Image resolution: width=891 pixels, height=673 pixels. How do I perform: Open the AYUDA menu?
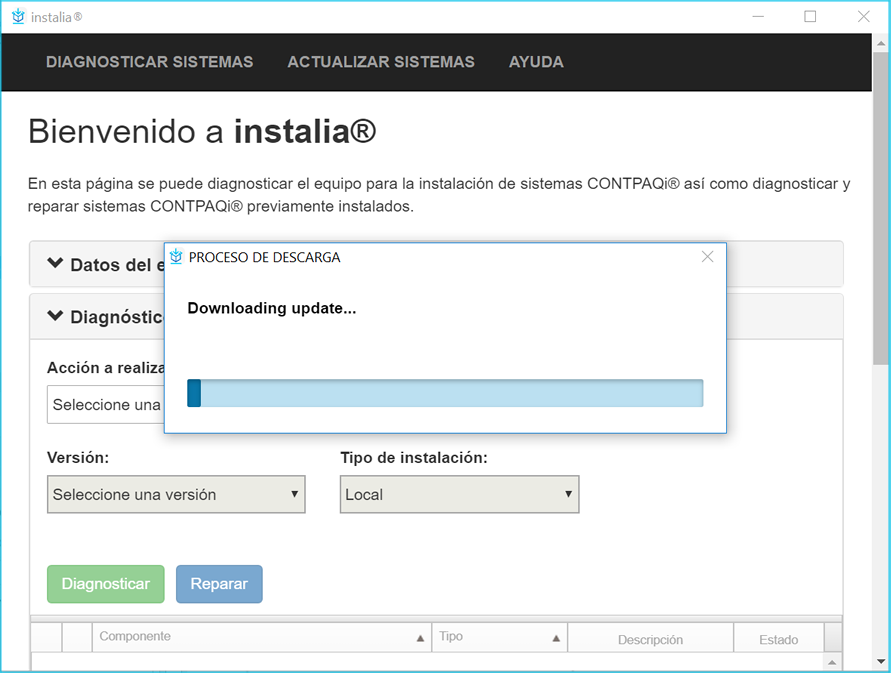[536, 62]
